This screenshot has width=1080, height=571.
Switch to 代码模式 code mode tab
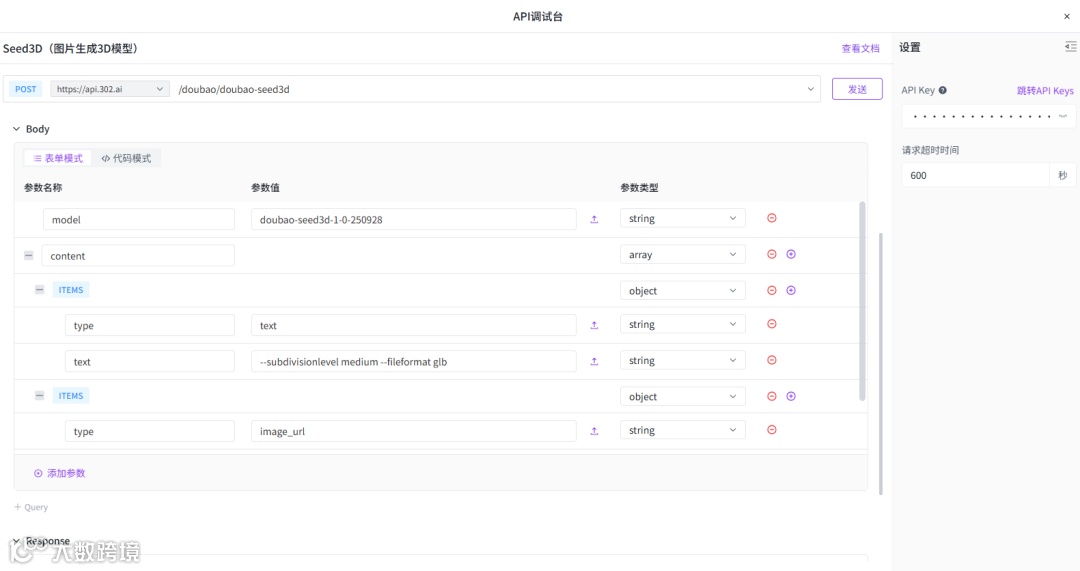click(x=126, y=158)
